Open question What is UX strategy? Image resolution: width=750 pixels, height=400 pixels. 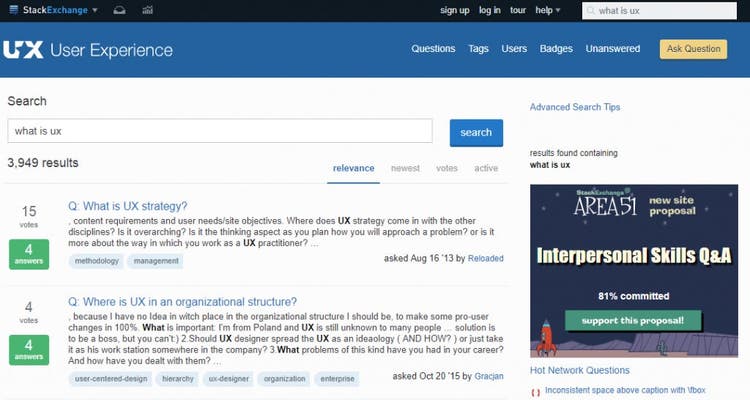(x=128, y=206)
